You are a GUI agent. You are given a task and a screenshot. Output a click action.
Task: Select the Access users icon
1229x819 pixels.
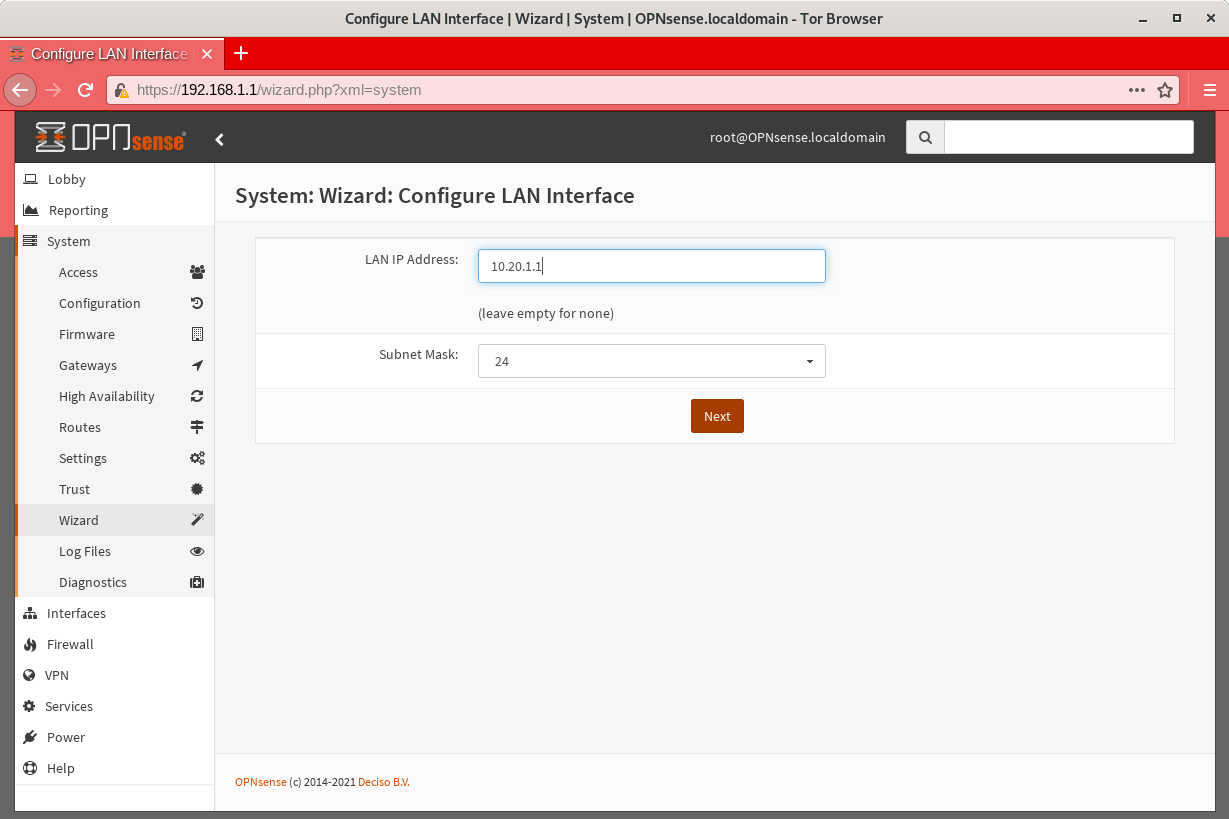pyautogui.click(x=197, y=272)
